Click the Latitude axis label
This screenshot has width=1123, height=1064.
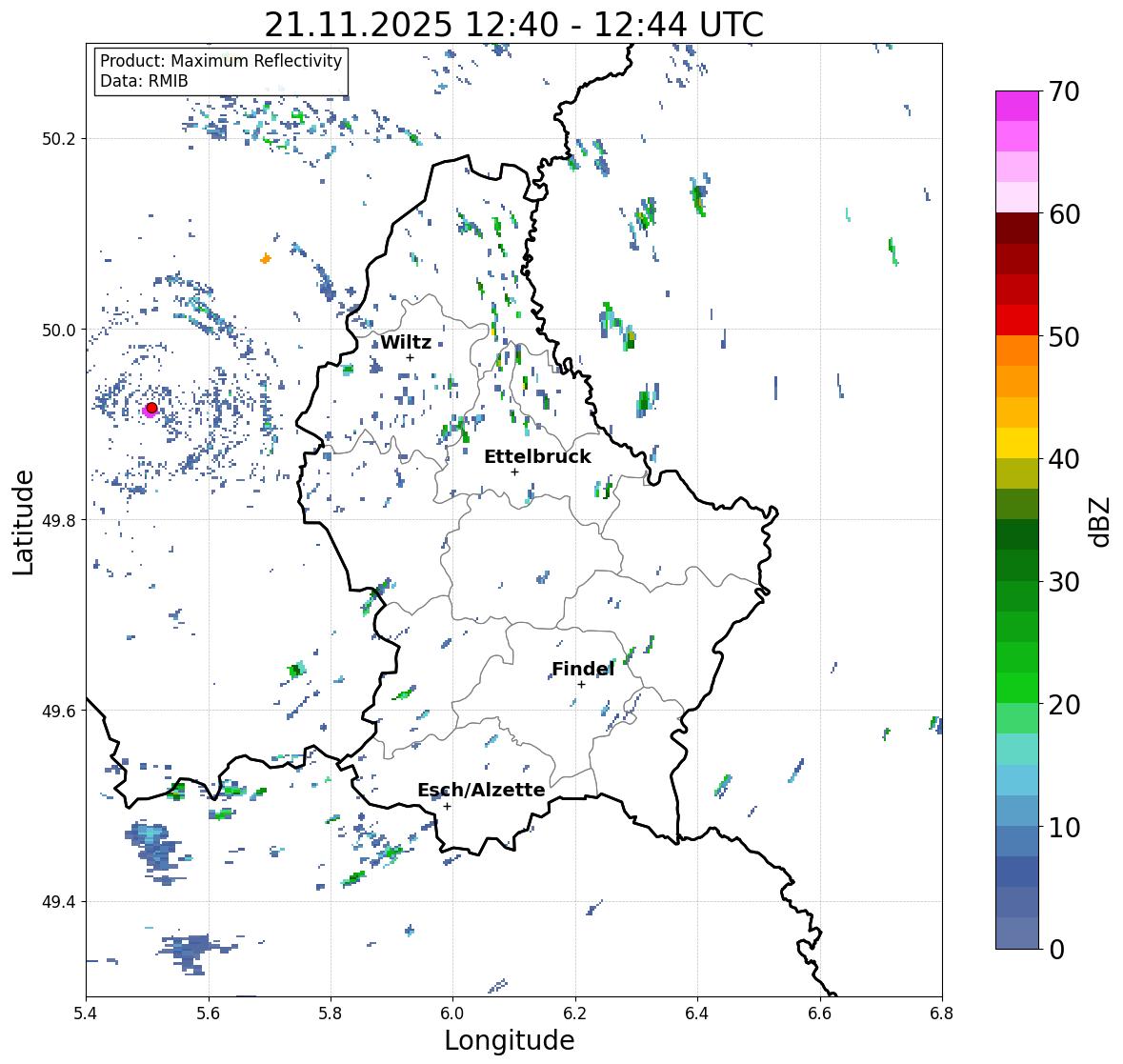(23, 522)
